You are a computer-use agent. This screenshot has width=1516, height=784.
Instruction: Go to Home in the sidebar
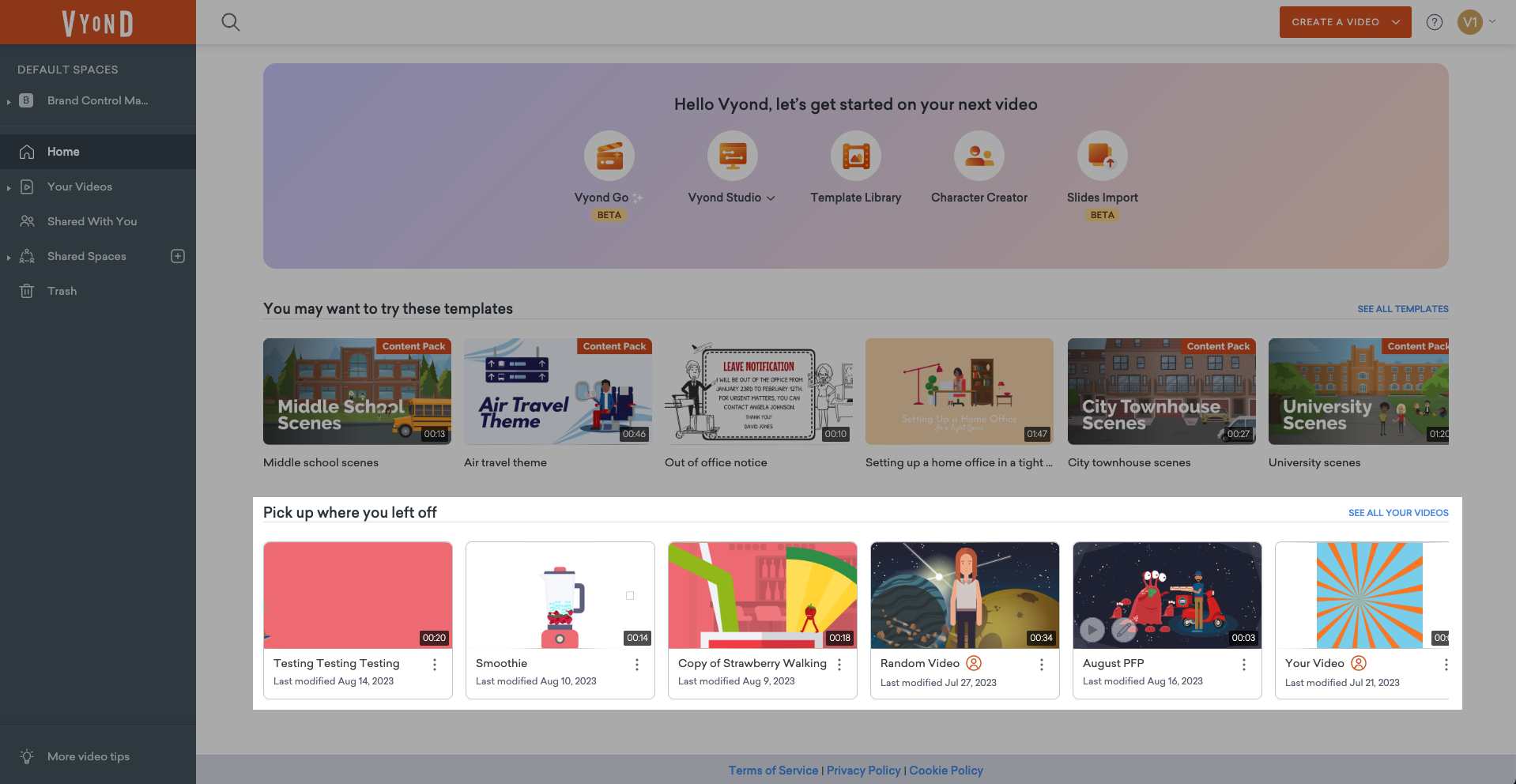coord(98,152)
